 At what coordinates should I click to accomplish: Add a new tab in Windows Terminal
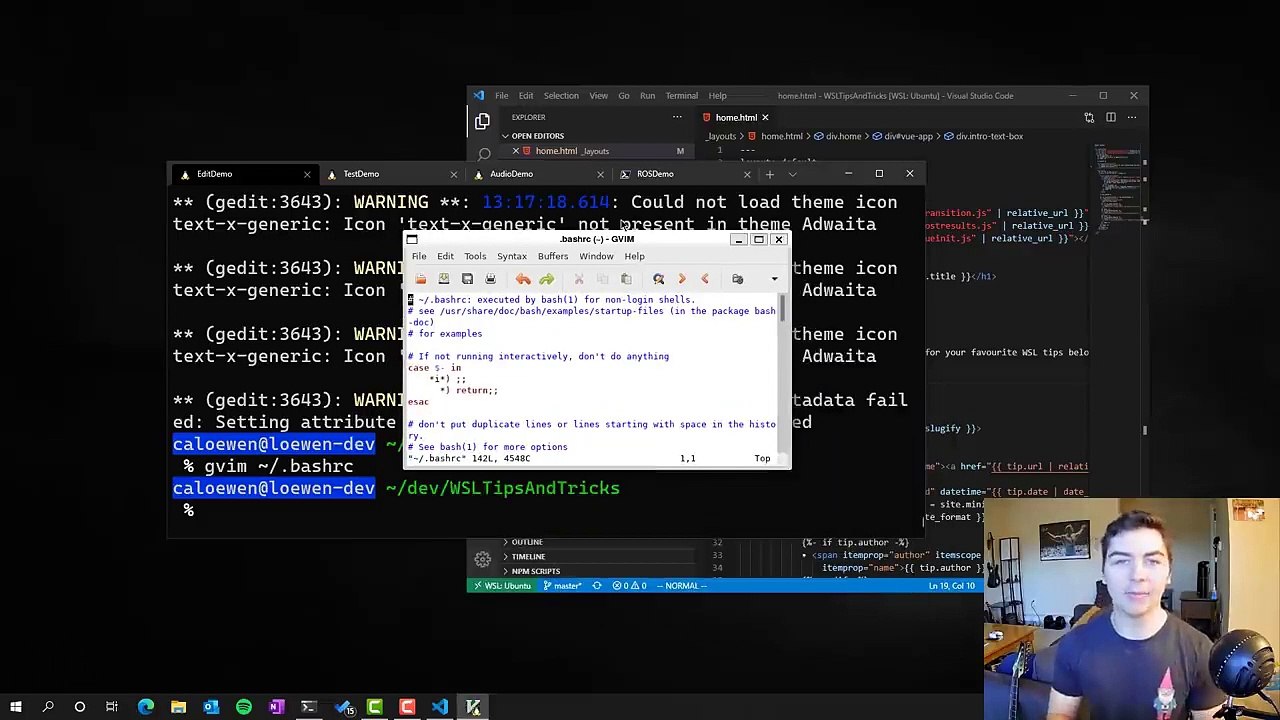coord(770,174)
